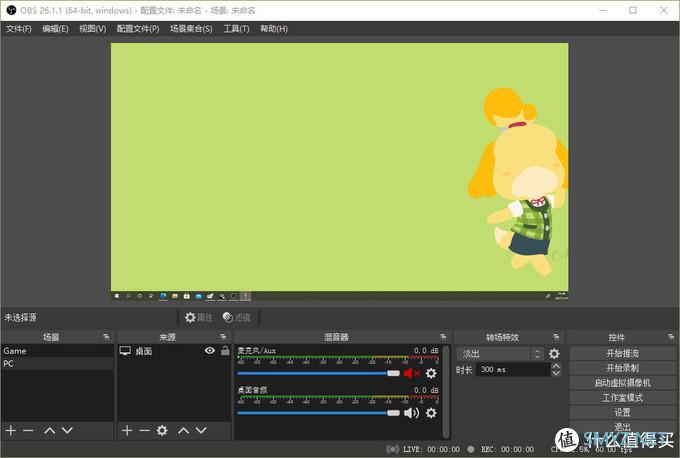680x458 pixels.
Task: Open the 工具(T) menu
Action: click(236, 29)
